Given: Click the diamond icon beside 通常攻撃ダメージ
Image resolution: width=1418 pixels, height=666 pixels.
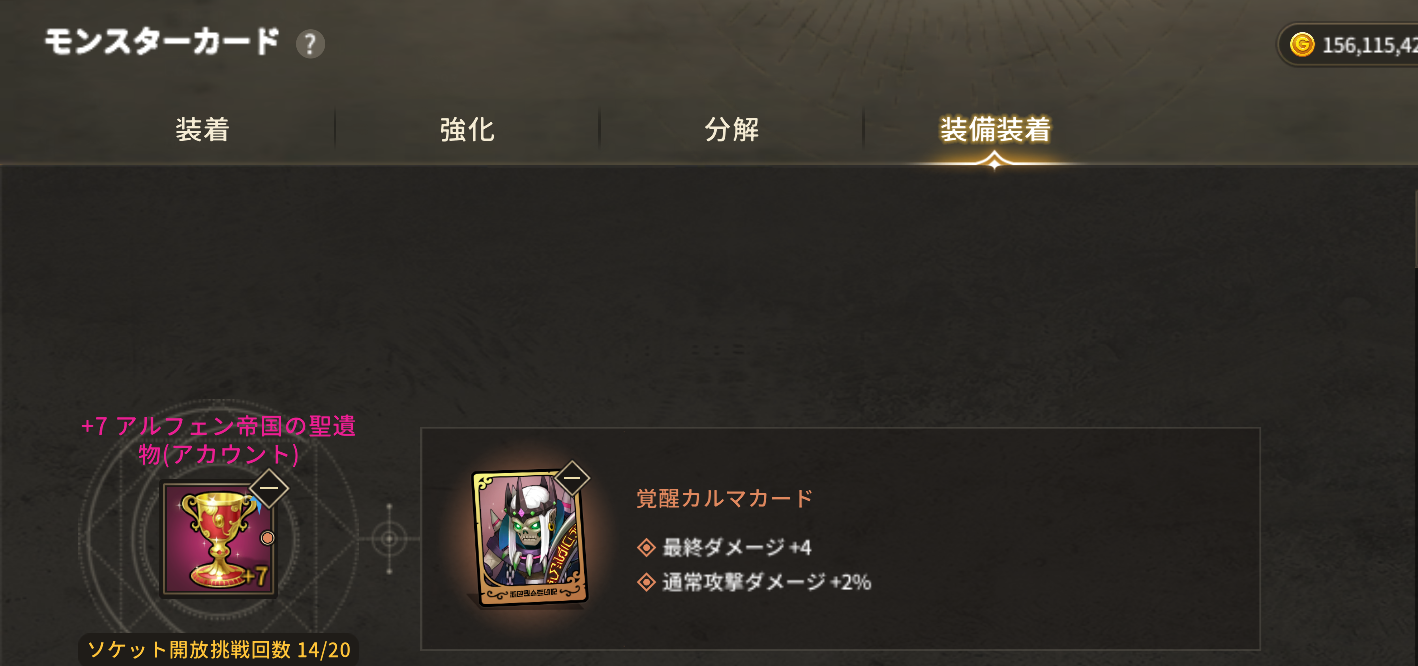Looking at the screenshot, I should (x=646, y=582).
